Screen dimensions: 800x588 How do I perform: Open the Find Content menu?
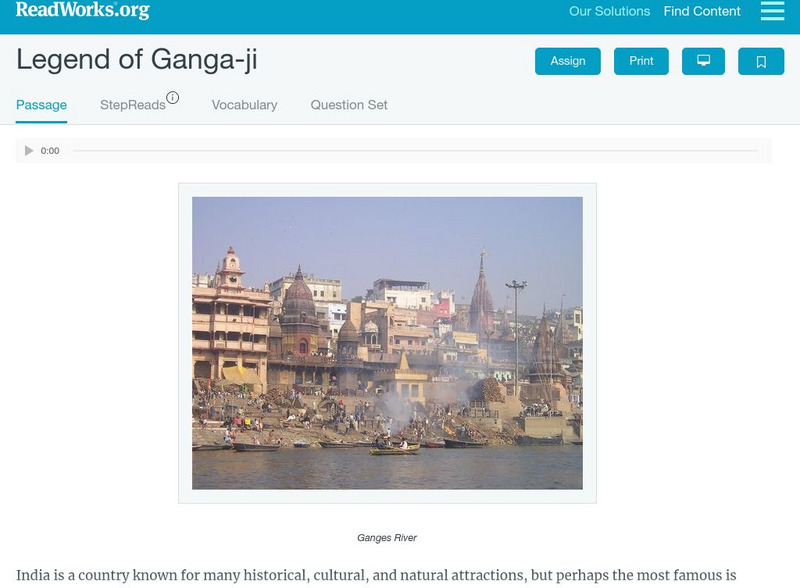tap(702, 11)
